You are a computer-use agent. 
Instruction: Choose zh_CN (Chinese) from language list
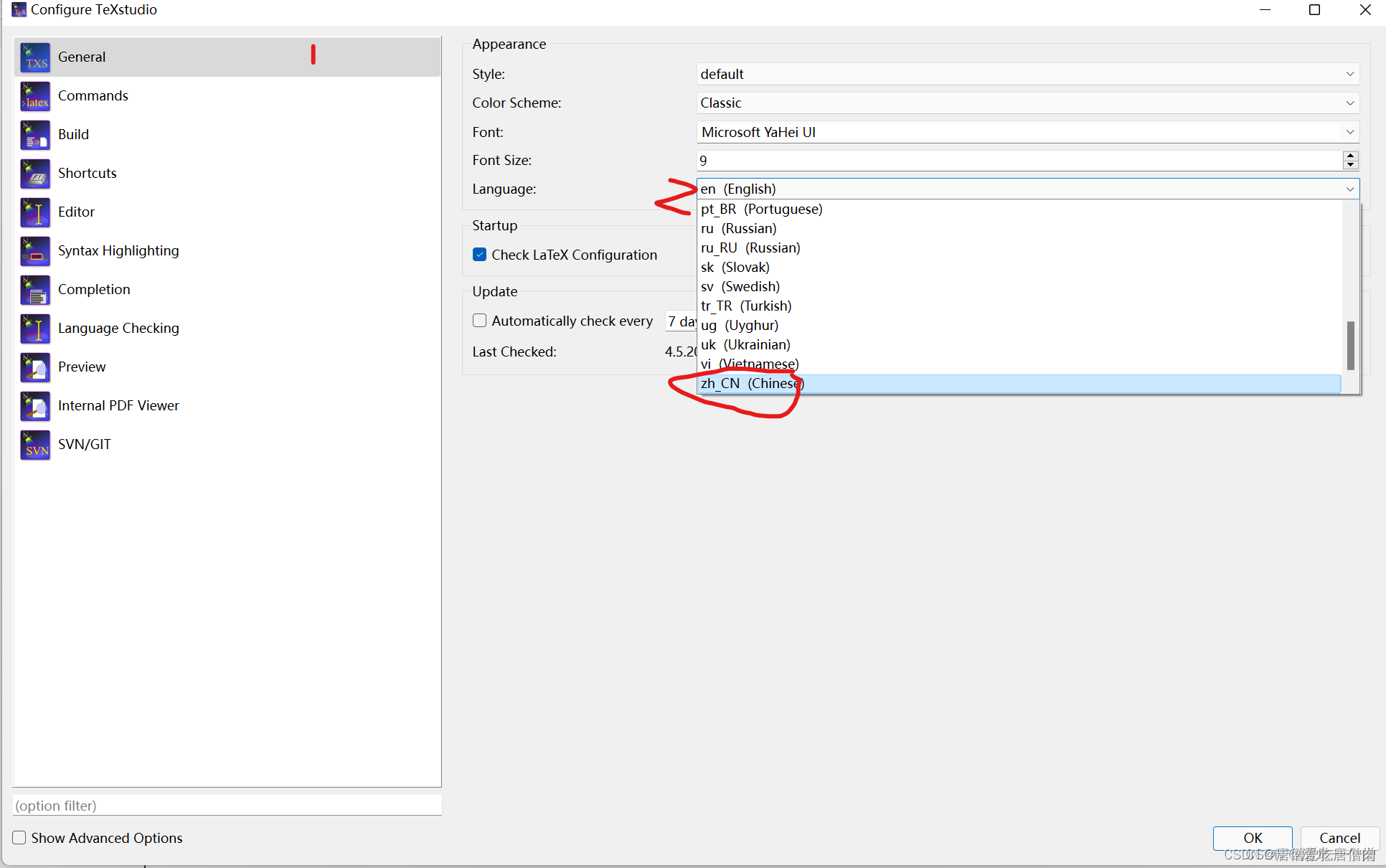click(x=753, y=384)
